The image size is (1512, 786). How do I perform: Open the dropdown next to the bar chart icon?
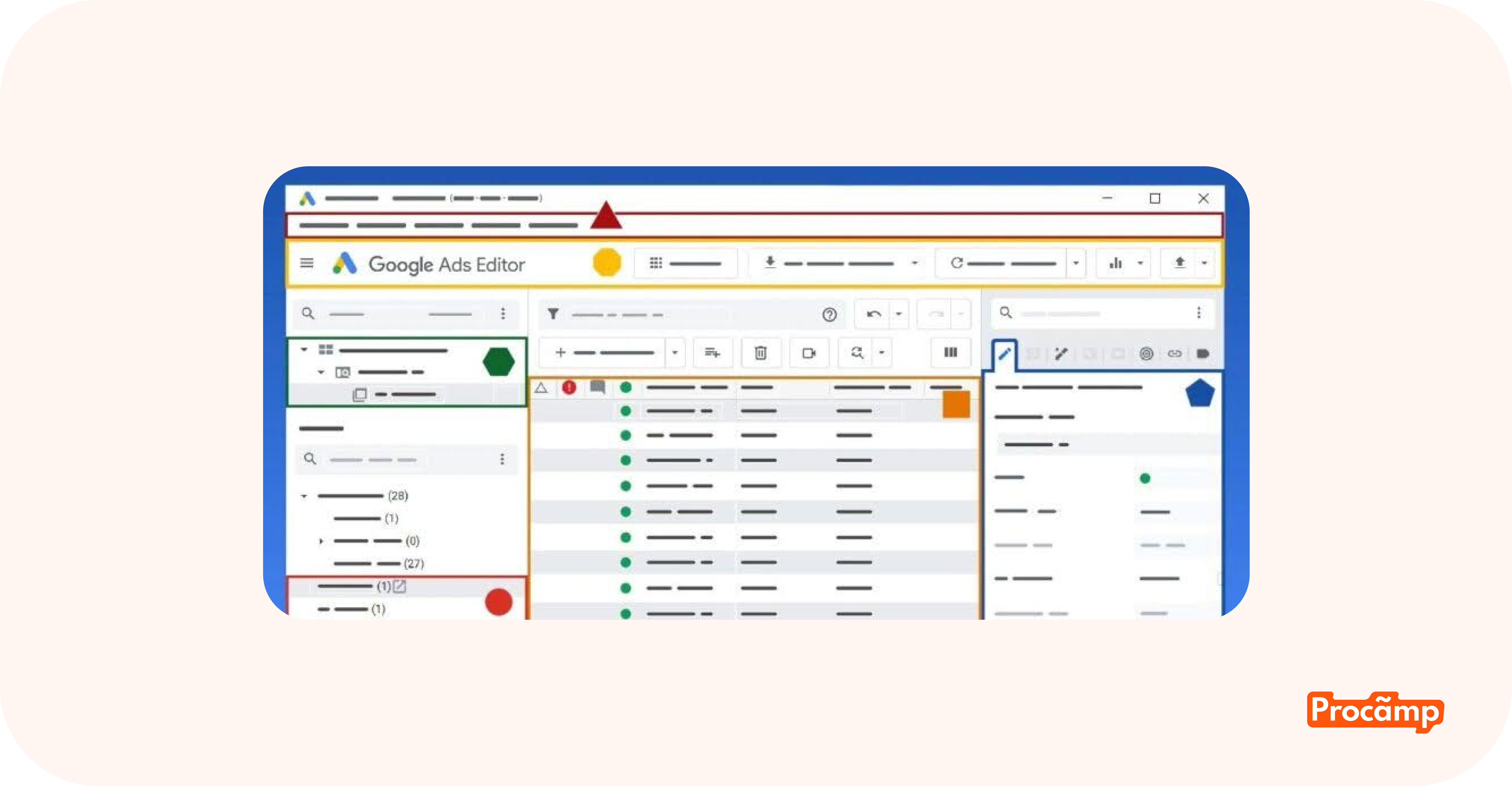(x=1141, y=263)
